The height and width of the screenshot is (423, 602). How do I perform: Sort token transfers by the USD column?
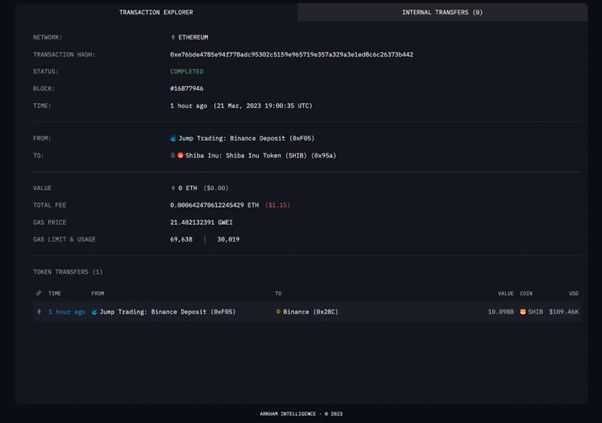click(x=573, y=293)
